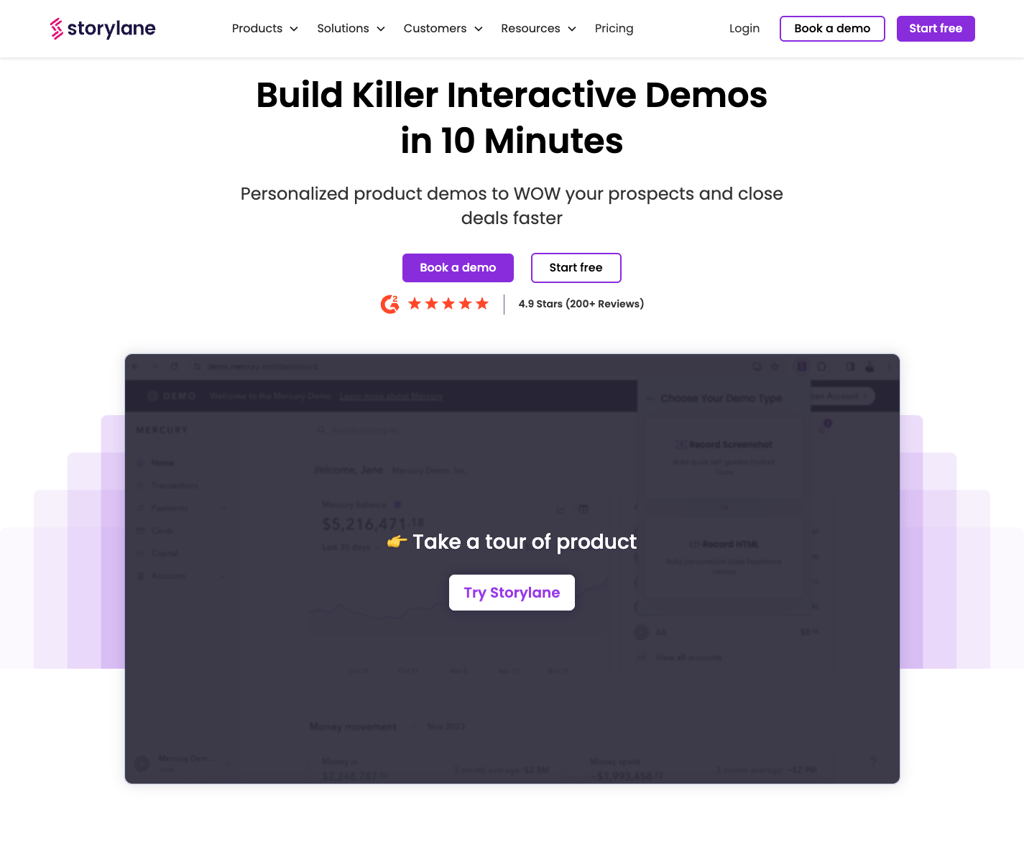The image size is (1024, 849).
Task: Click the outlined Start free hero button
Action: coord(576,268)
